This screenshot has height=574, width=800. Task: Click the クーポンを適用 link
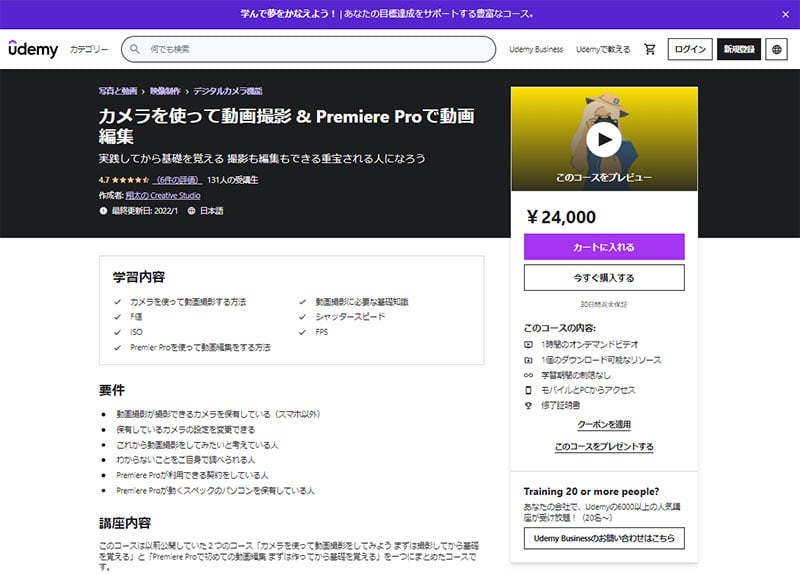point(604,425)
